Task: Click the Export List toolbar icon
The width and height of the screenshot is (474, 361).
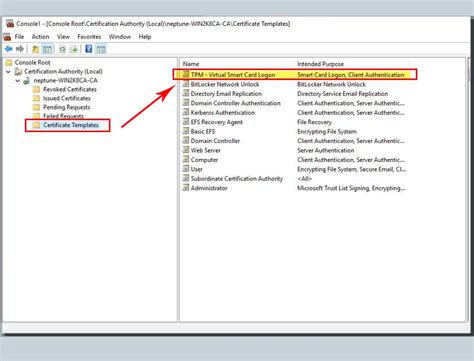Action: [x=73, y=49]
